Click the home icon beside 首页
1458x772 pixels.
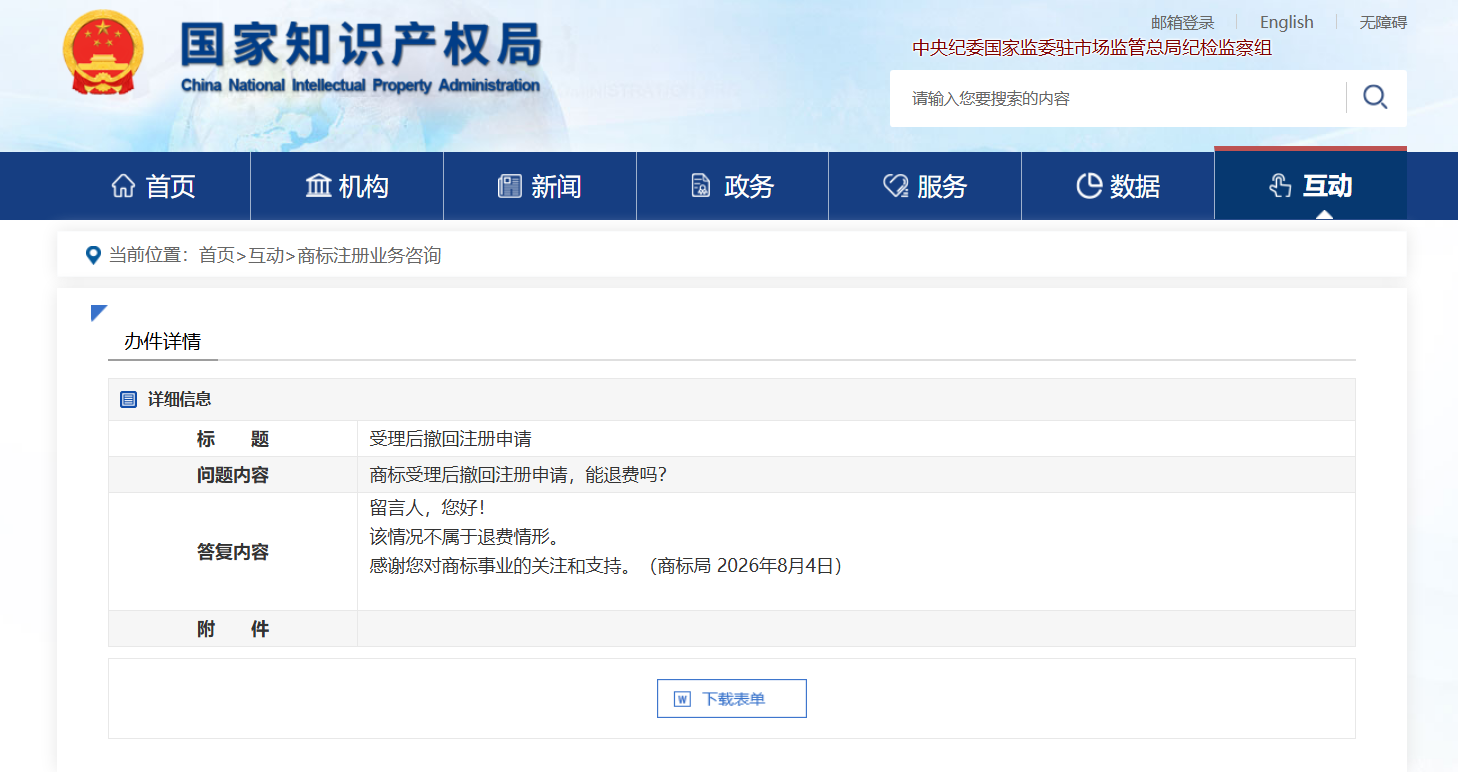[123, 186]
